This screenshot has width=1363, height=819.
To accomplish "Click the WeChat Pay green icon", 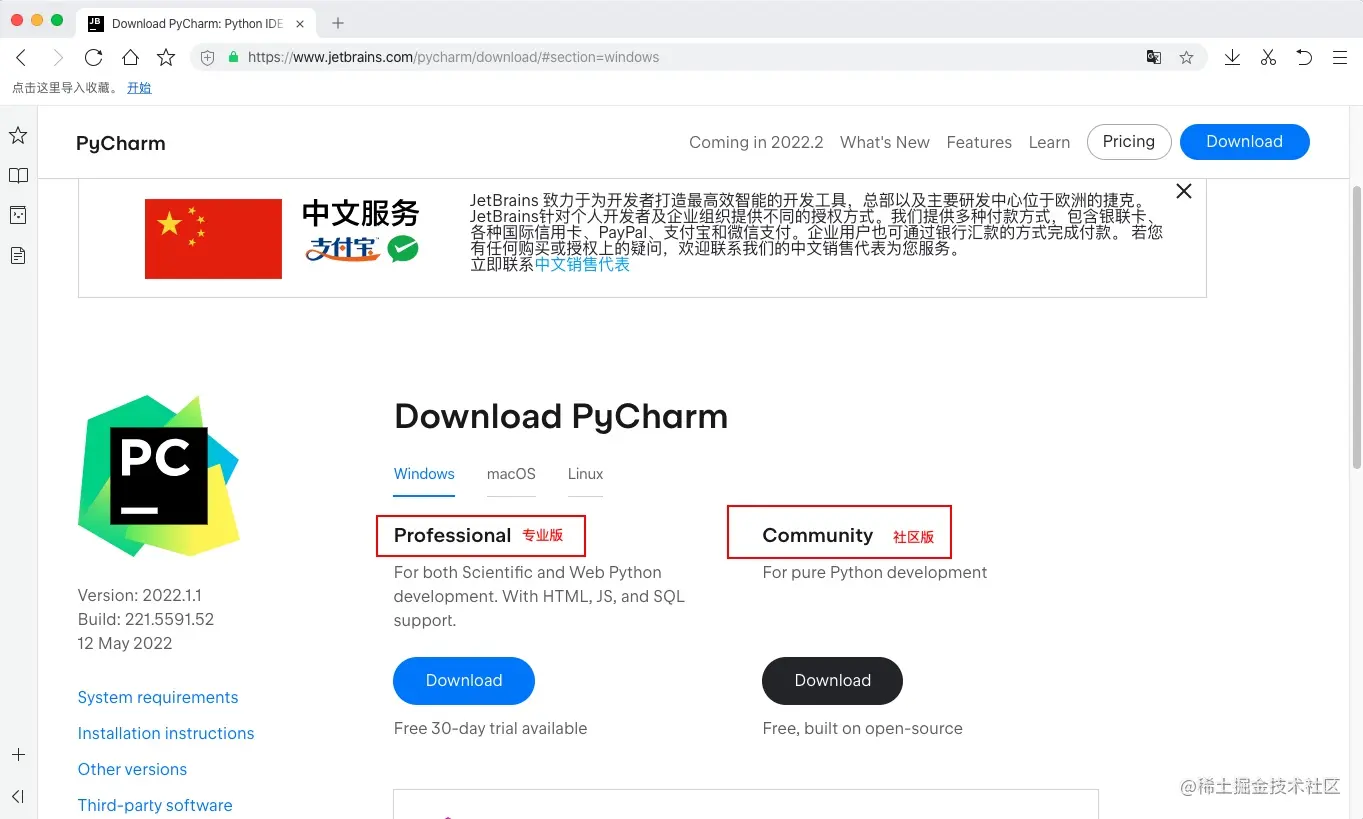I will (x=404, y=249).
